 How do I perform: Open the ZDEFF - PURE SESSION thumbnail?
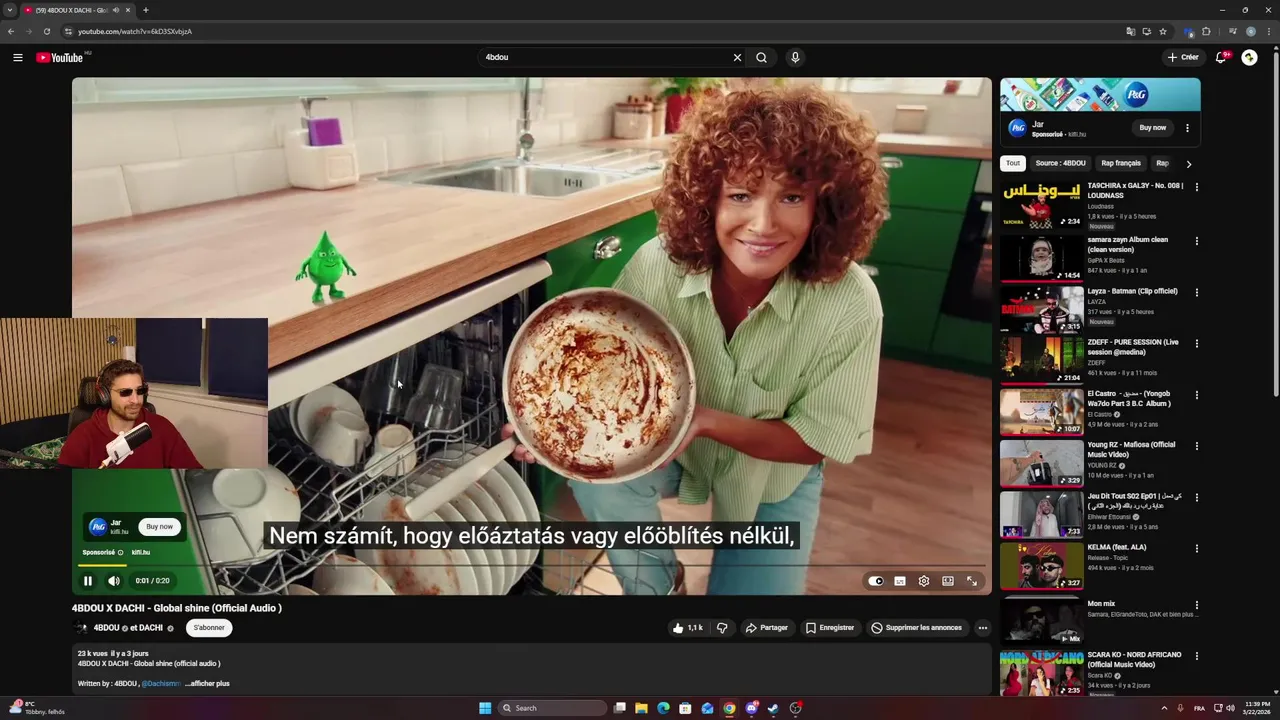[1042, 360]
